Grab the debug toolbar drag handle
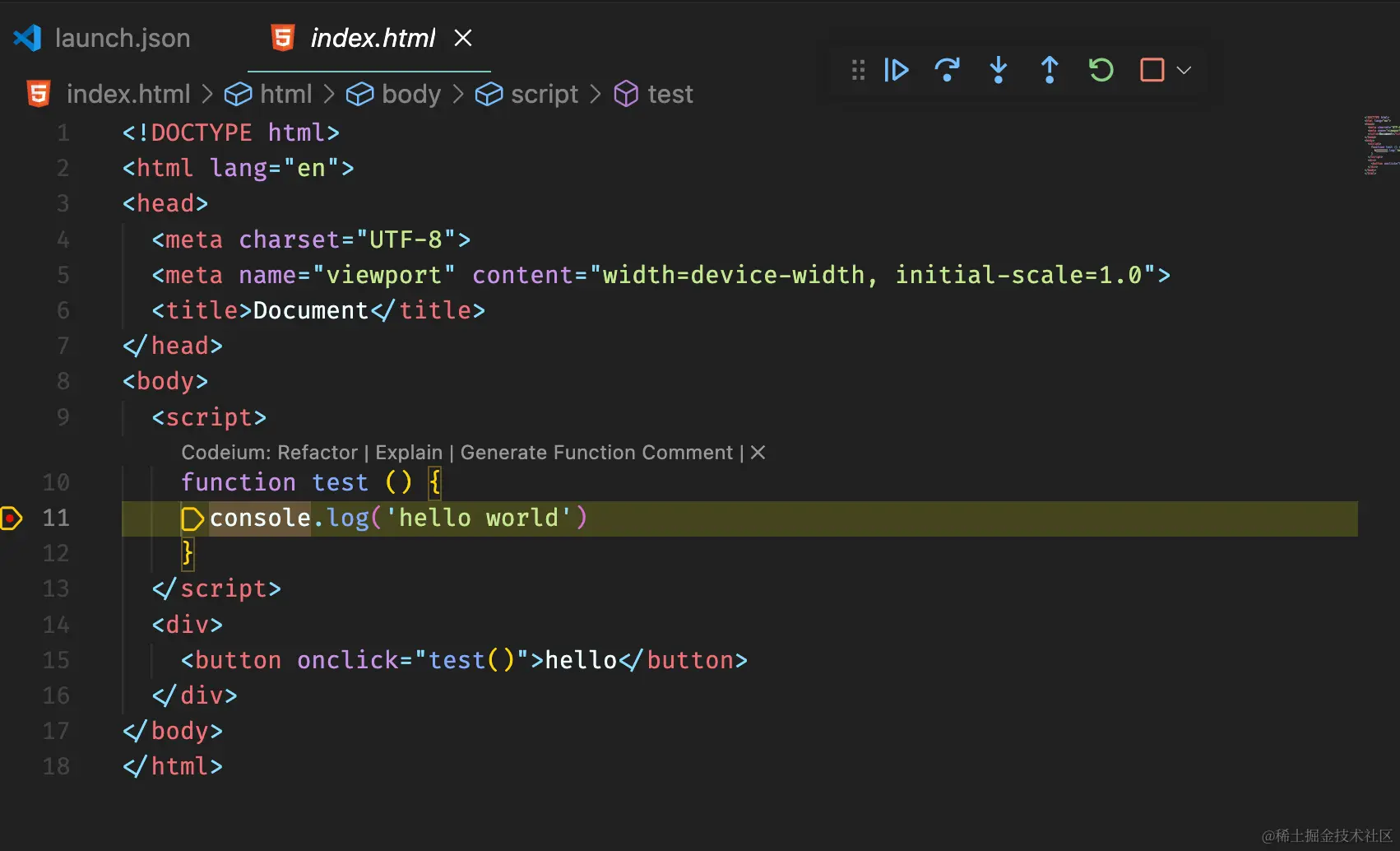The width and height of the screenshot is (1400, 851). [858, 70]
